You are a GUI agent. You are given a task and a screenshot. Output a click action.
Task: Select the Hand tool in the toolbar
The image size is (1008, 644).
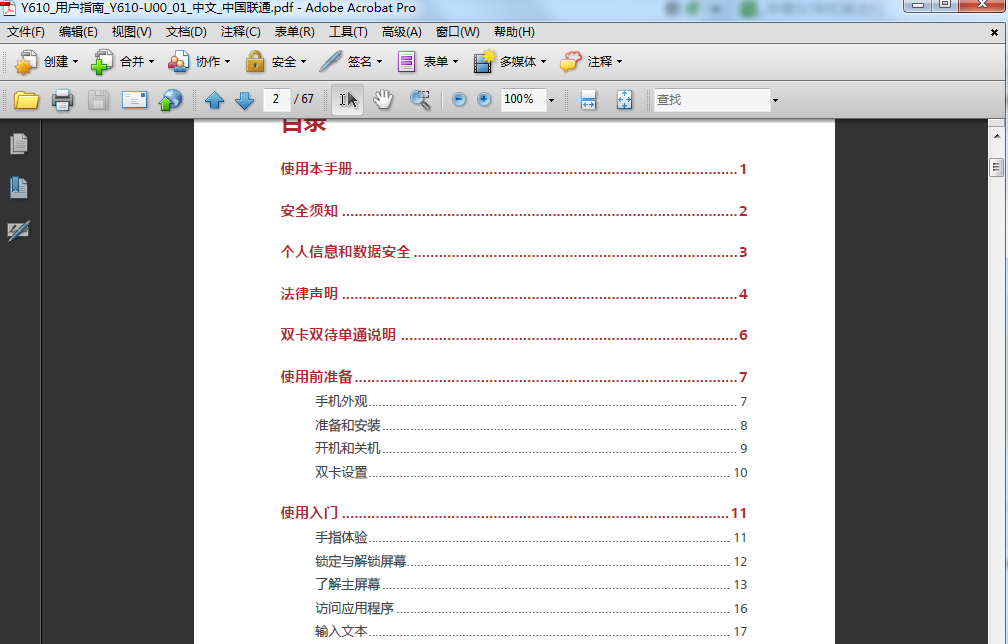tap(381, 99)
